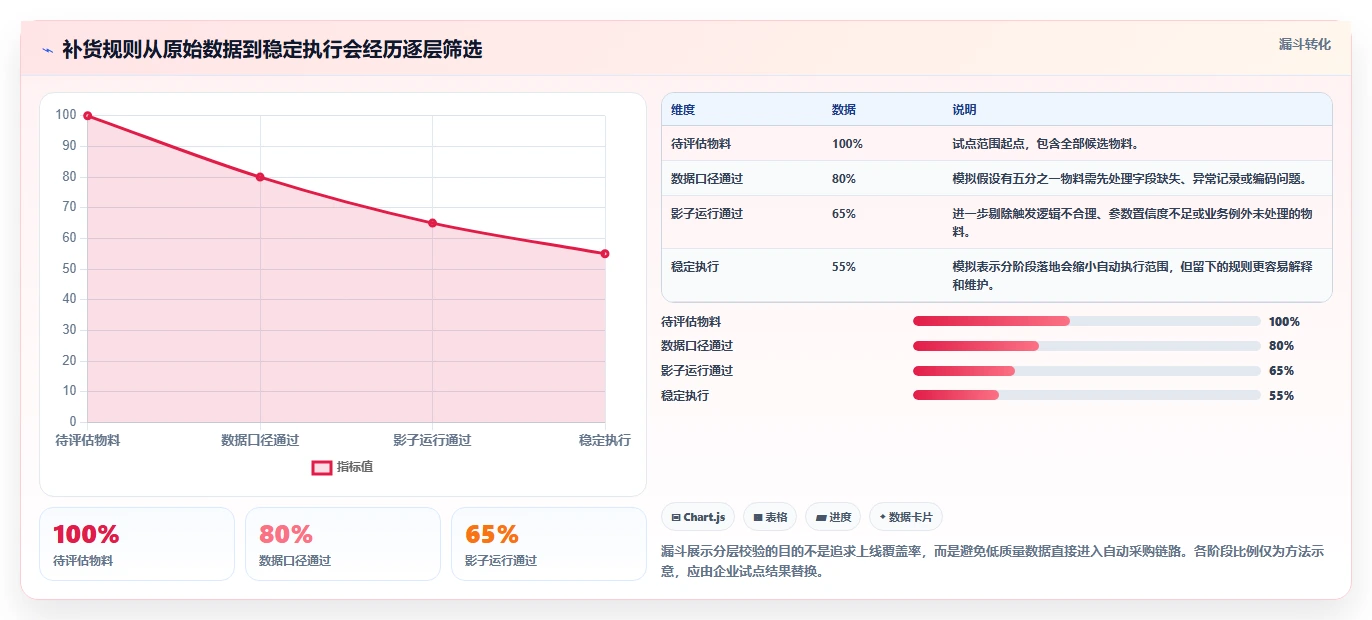Click the footer paragraph starting 漏斗展示分层校验
Screen dimensions: 1372x620
coord(992,562)
